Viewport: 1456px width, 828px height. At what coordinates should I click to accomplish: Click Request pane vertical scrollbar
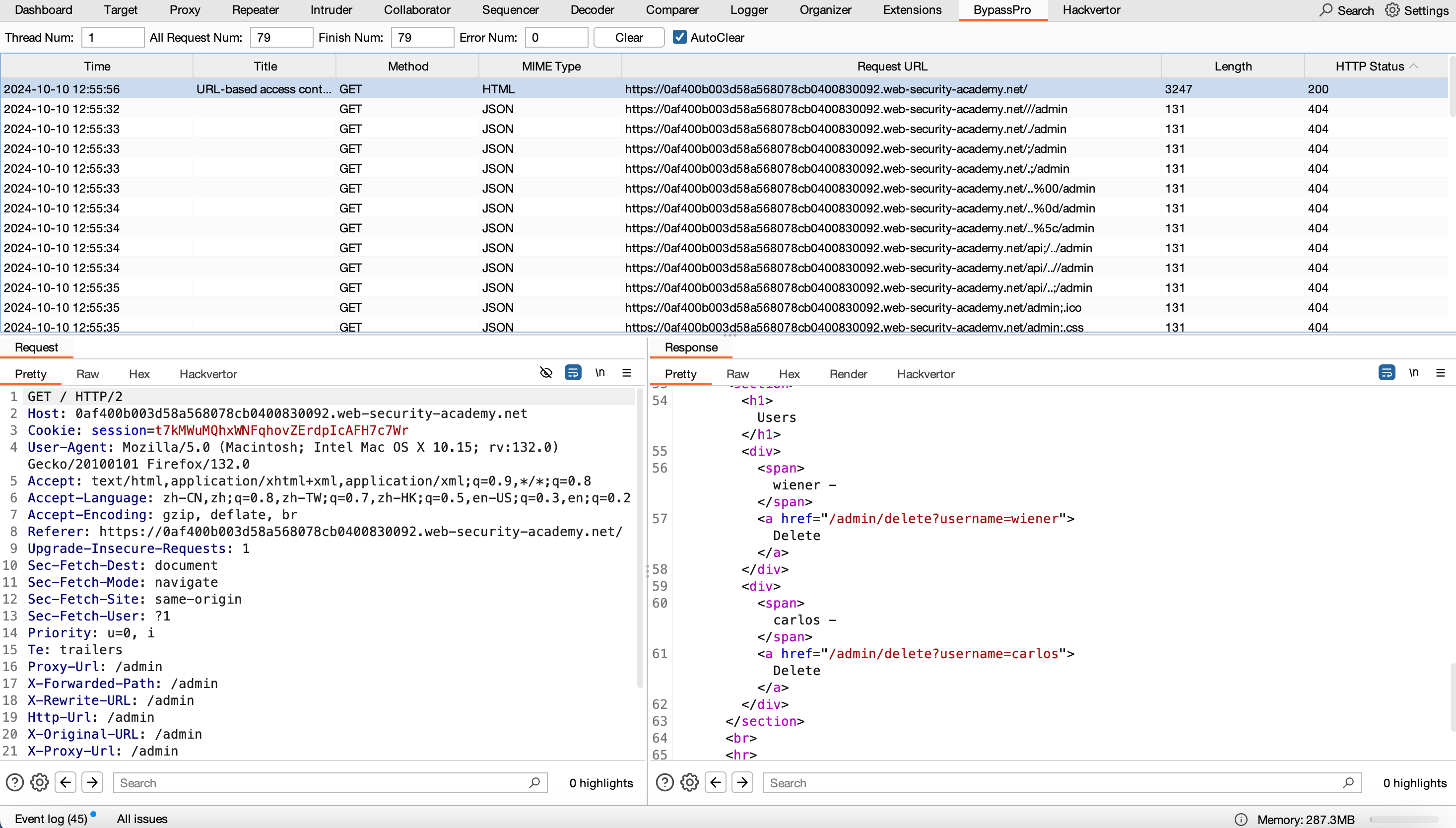click(640, 538)
